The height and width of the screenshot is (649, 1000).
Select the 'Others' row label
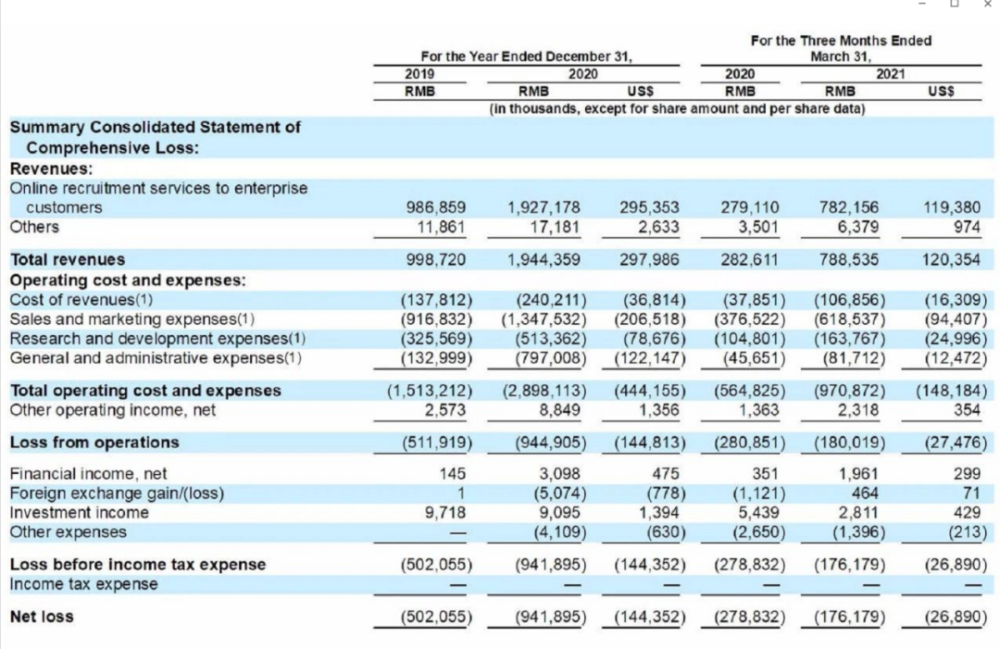pos(34,227)
